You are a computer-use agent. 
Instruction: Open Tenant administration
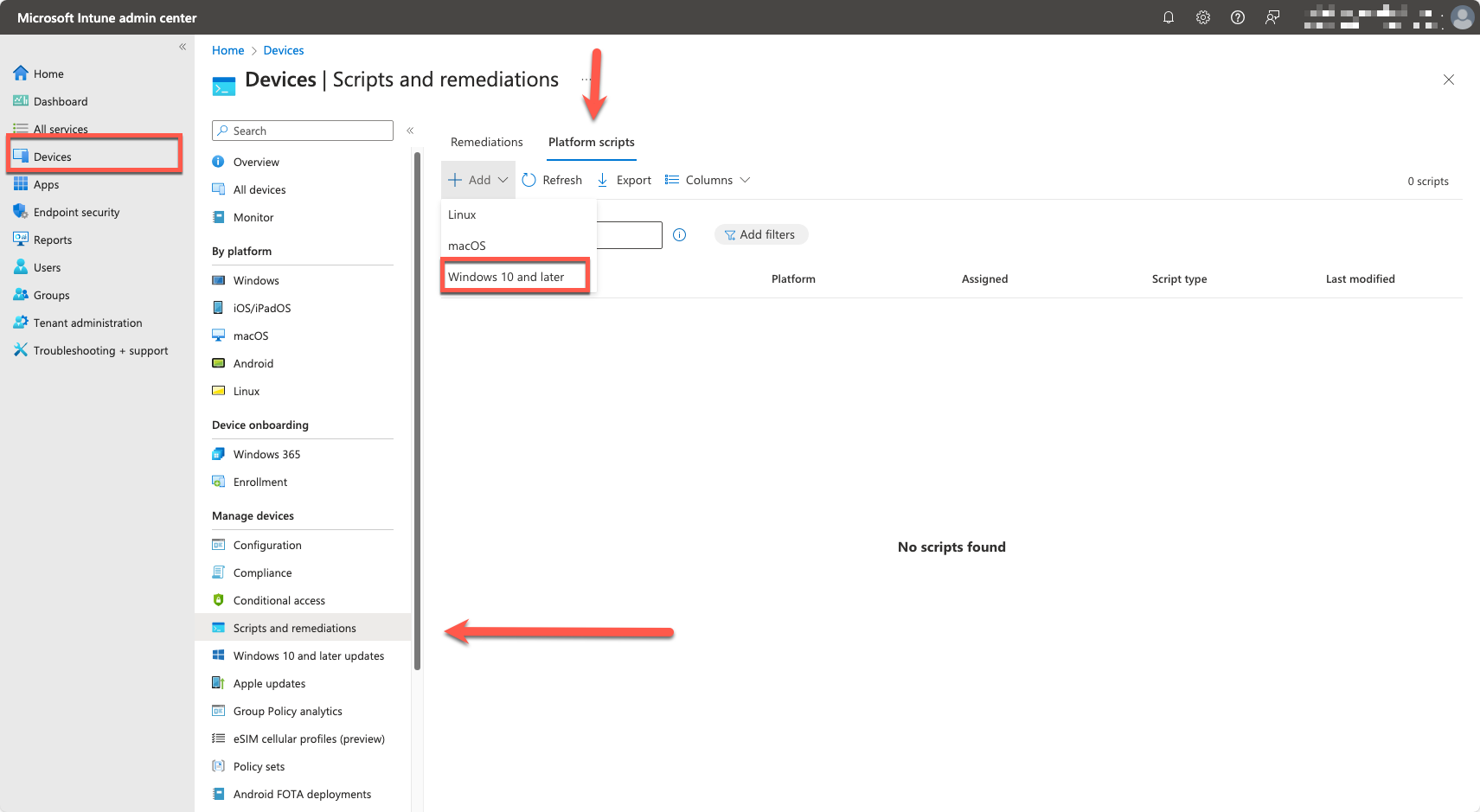[x=86, y=323]
